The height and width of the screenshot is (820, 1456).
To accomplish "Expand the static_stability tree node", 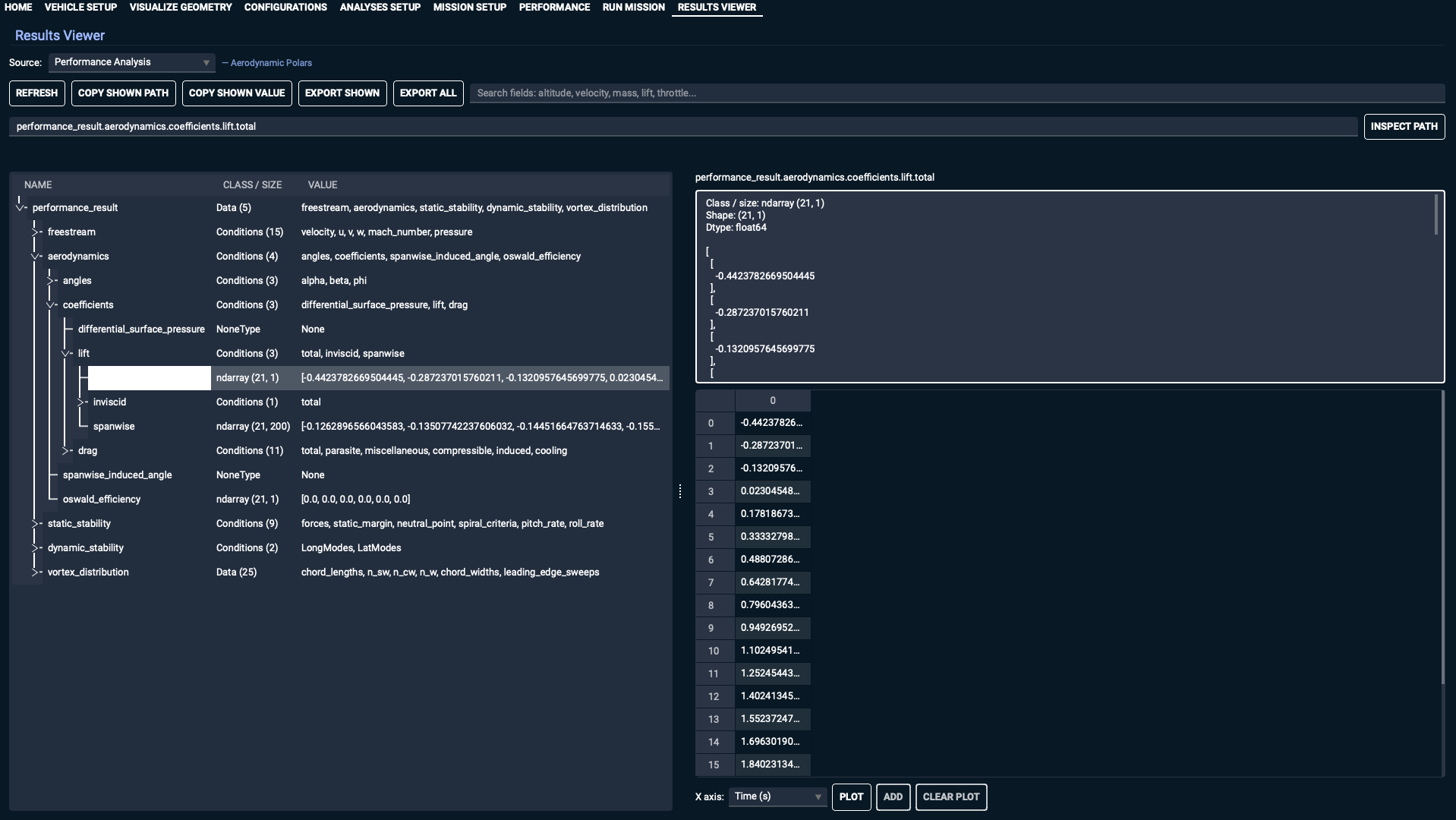I will tap(36, 523).
